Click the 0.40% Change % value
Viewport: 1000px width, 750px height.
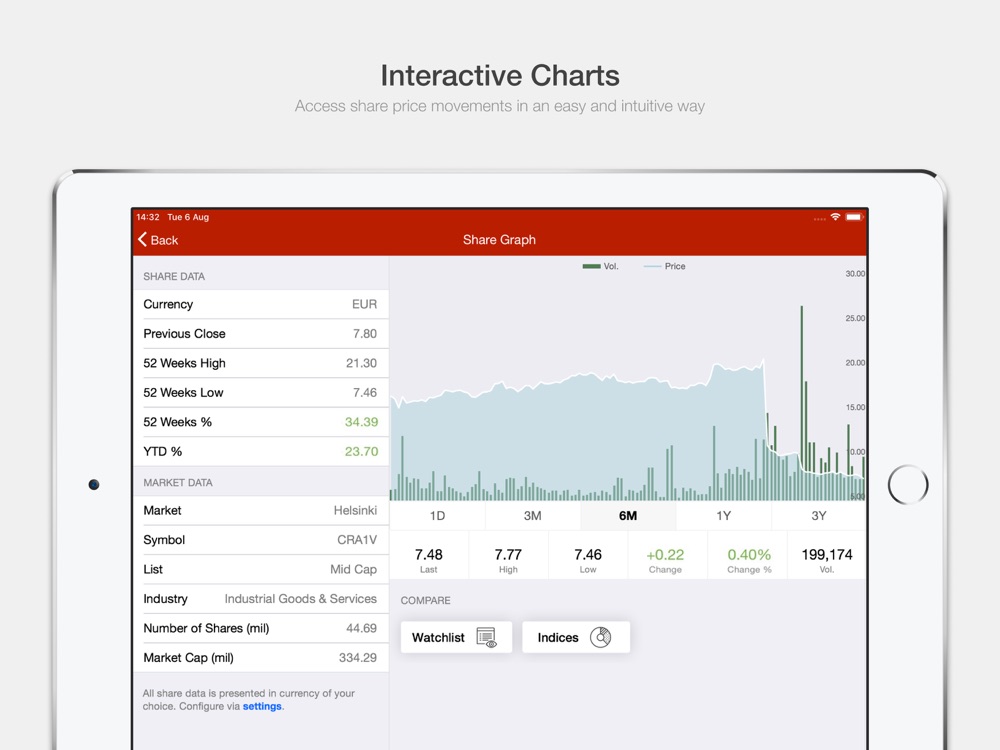(749, 555)
